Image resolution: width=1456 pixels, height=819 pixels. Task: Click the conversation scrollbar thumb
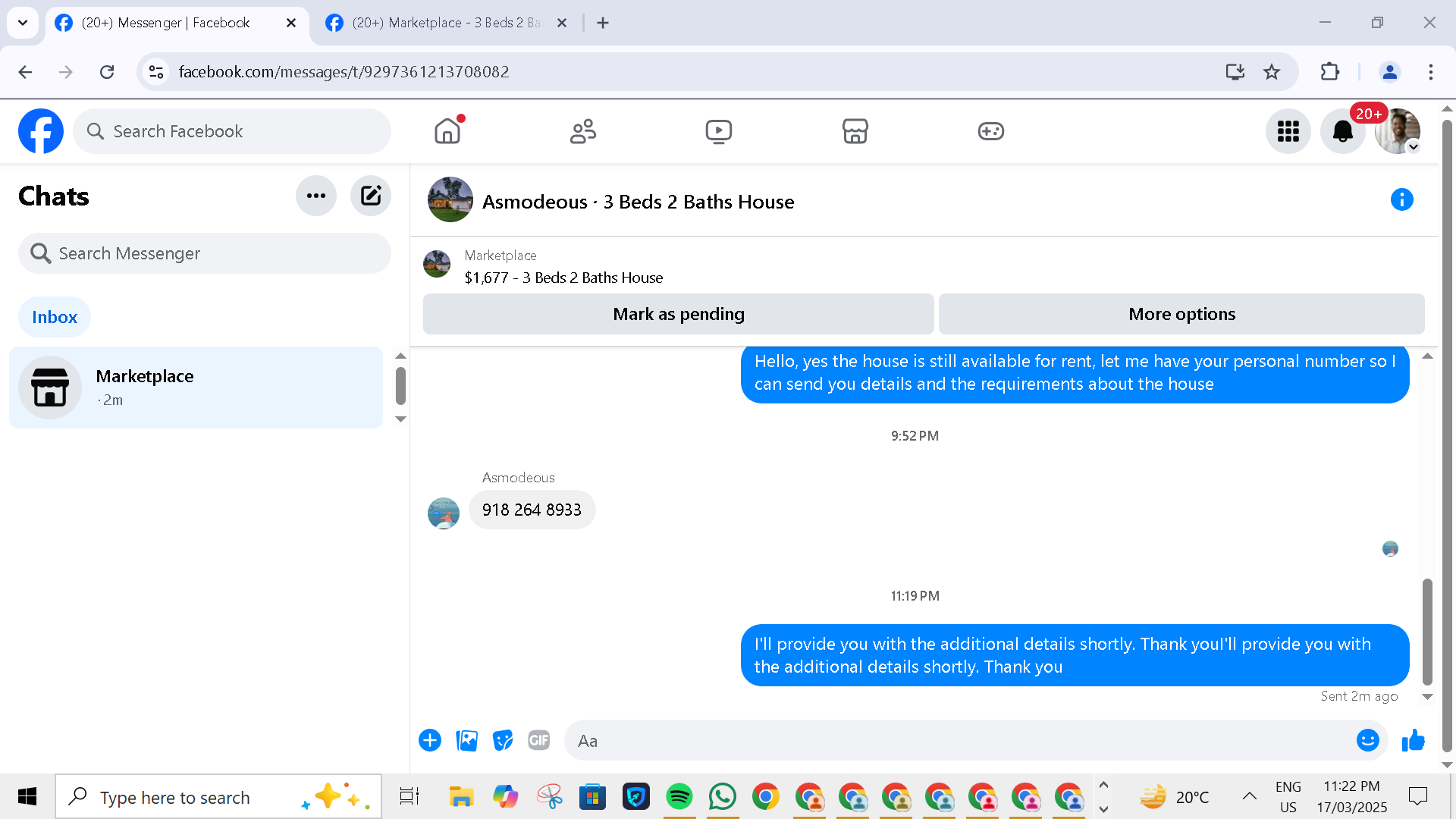point(1427,632)
